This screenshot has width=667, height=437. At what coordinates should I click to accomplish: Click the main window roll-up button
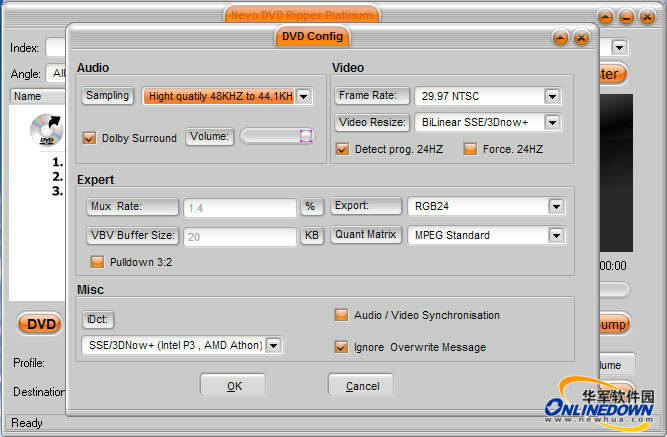tap(605, 17)
